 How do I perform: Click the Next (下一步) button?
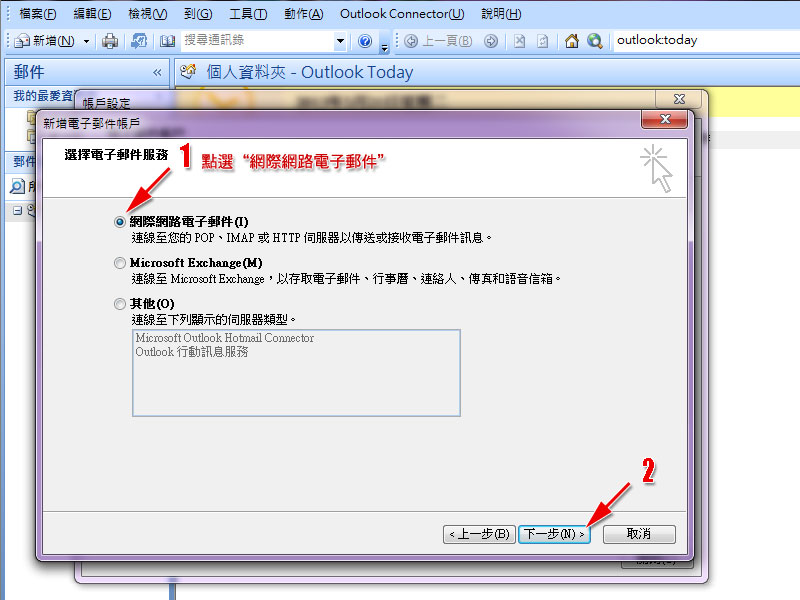[x=554, y=534]
